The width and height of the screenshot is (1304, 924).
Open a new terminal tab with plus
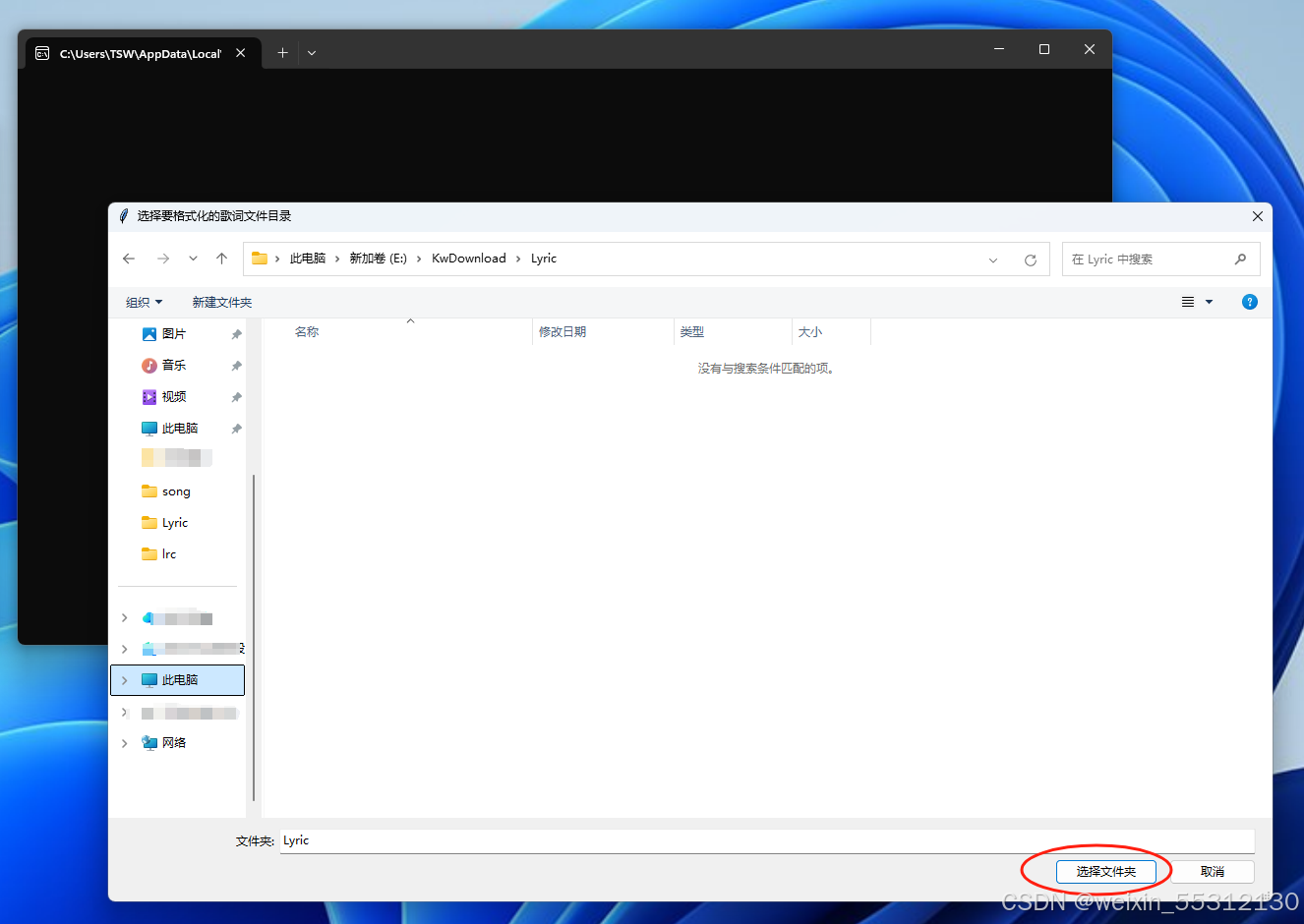282,53
